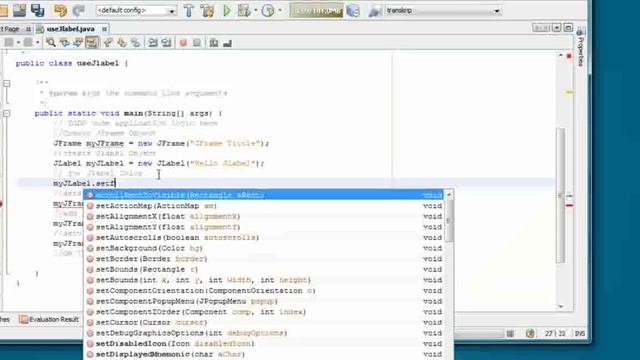The image size is (640, 360).
Task: Pick setBackground(Color bg) completion
Action: pos(264,248)
